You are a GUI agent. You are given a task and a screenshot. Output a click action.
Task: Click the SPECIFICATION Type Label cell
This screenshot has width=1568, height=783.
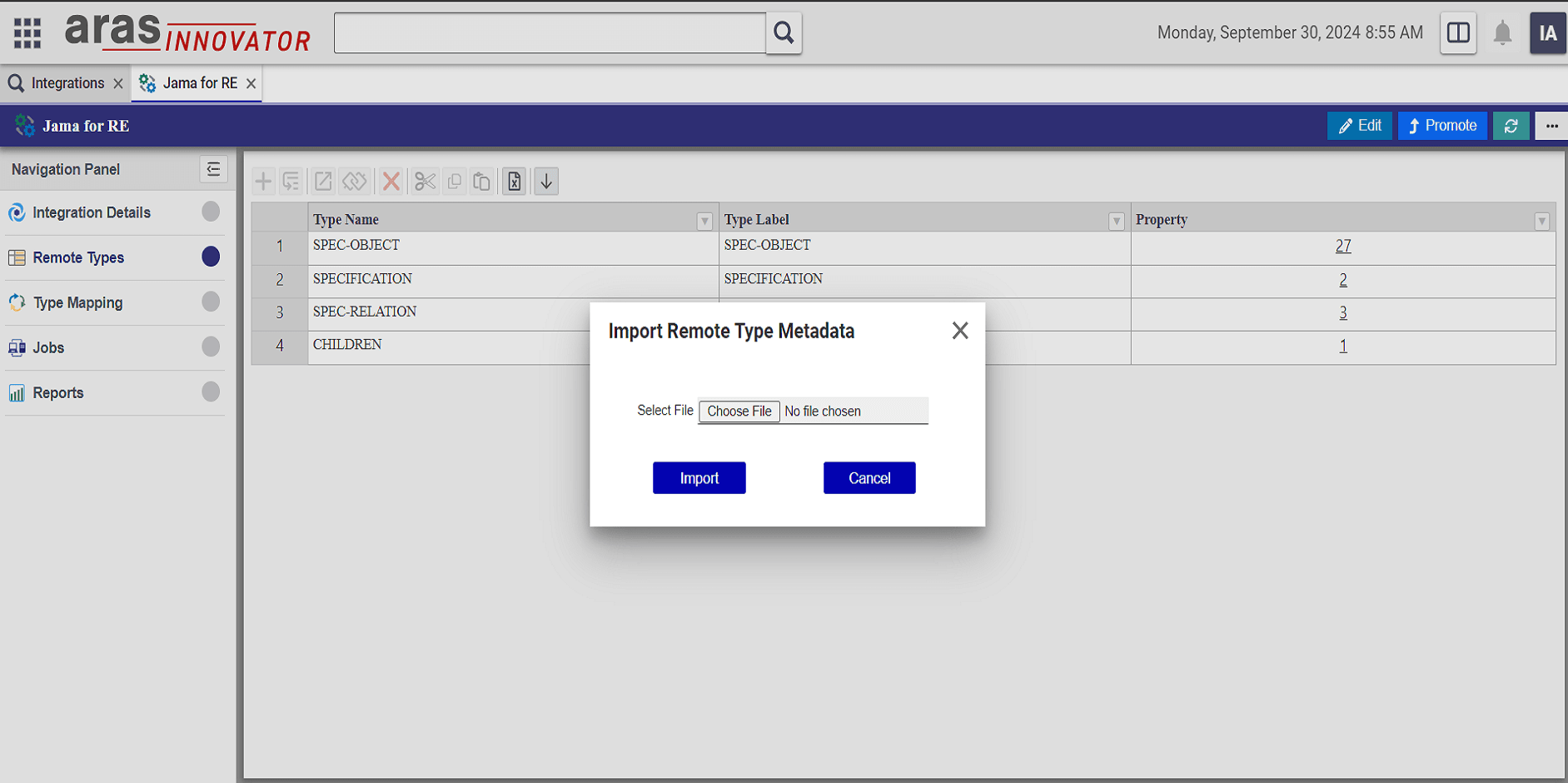[924, 280]
